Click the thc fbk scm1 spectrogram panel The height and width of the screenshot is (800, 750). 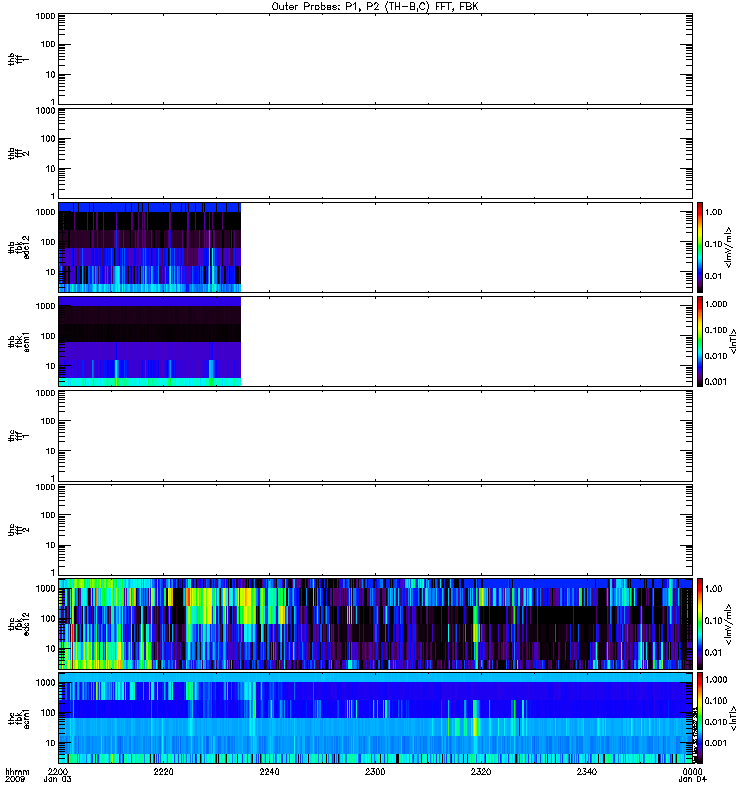click(x=375, y=718)
